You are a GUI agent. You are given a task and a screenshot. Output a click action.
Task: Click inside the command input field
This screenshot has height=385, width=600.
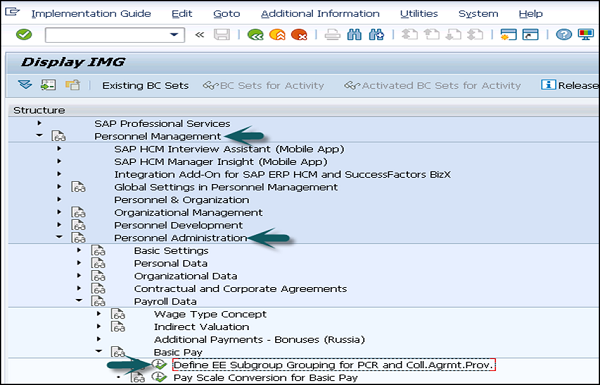[x=108, y=35]
